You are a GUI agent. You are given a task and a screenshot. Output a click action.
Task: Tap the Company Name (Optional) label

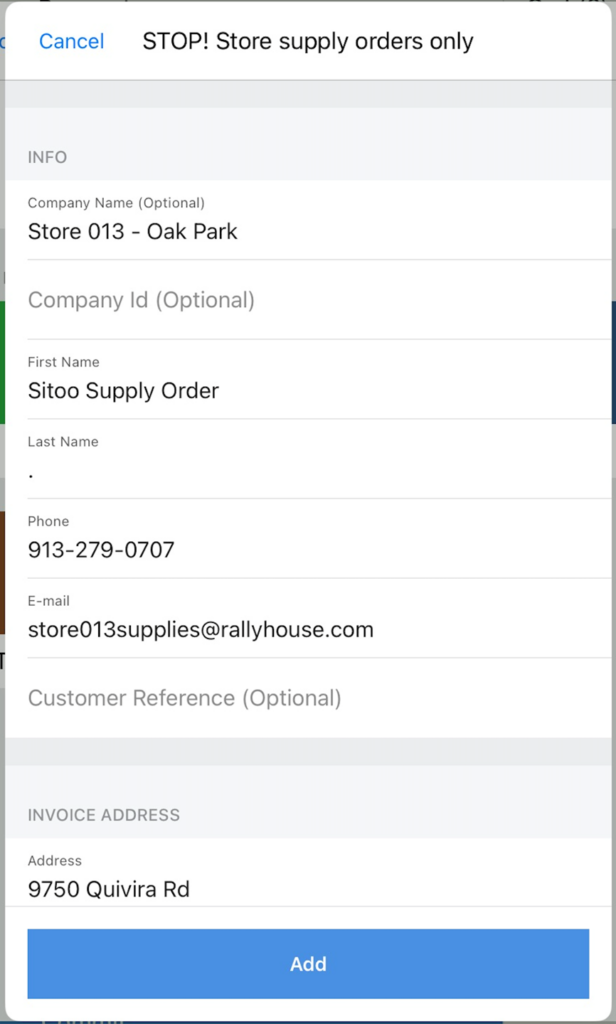coord(116,203)
